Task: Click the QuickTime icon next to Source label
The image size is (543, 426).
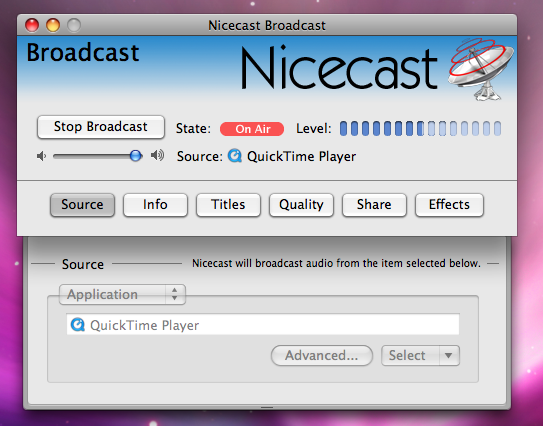Action: coord(235,156)
